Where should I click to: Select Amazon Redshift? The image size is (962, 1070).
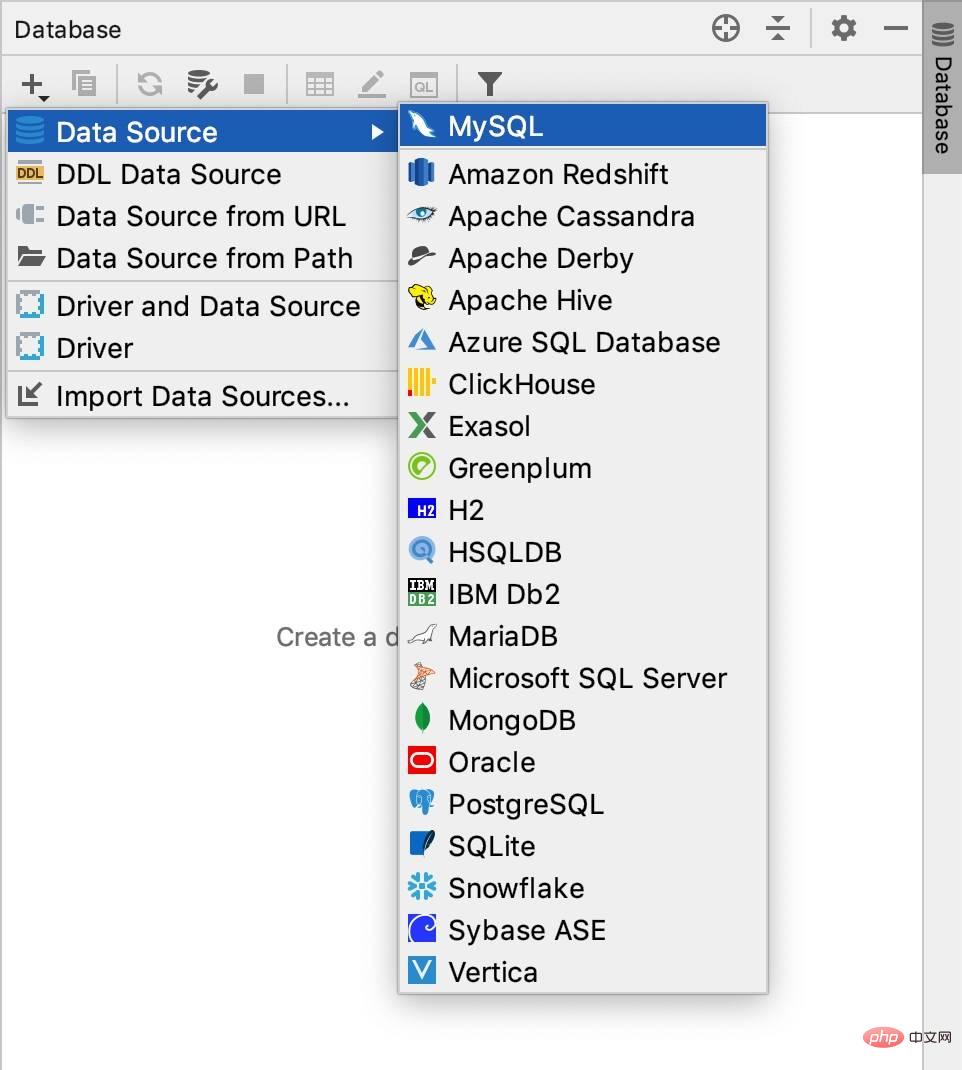583,174
